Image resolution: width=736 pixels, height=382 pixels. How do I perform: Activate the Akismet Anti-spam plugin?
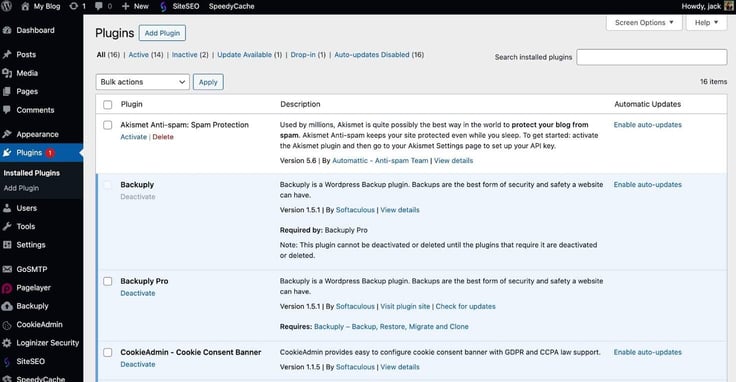(133, 137)
